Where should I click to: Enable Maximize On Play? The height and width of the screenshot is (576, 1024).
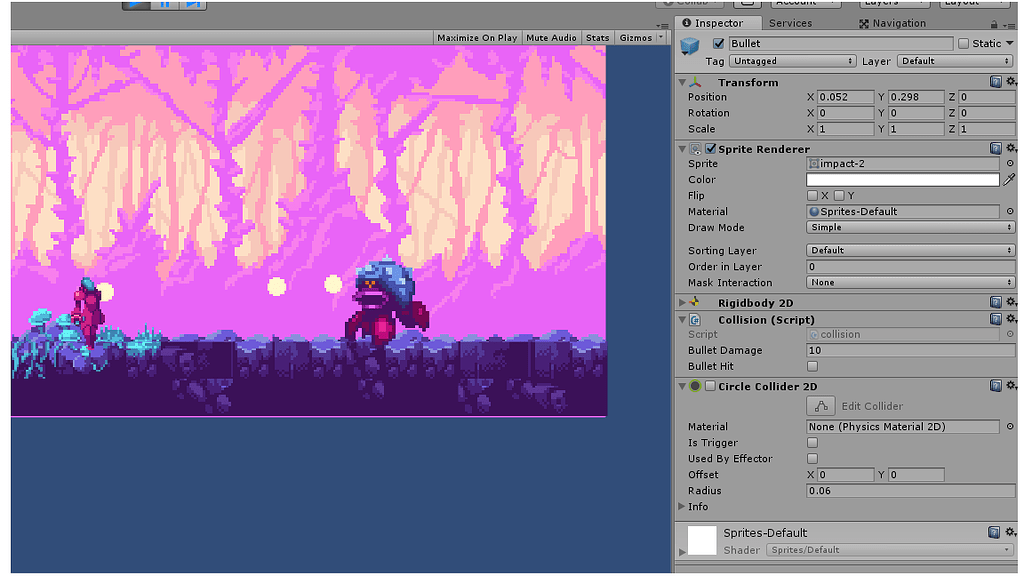point(477,37)
